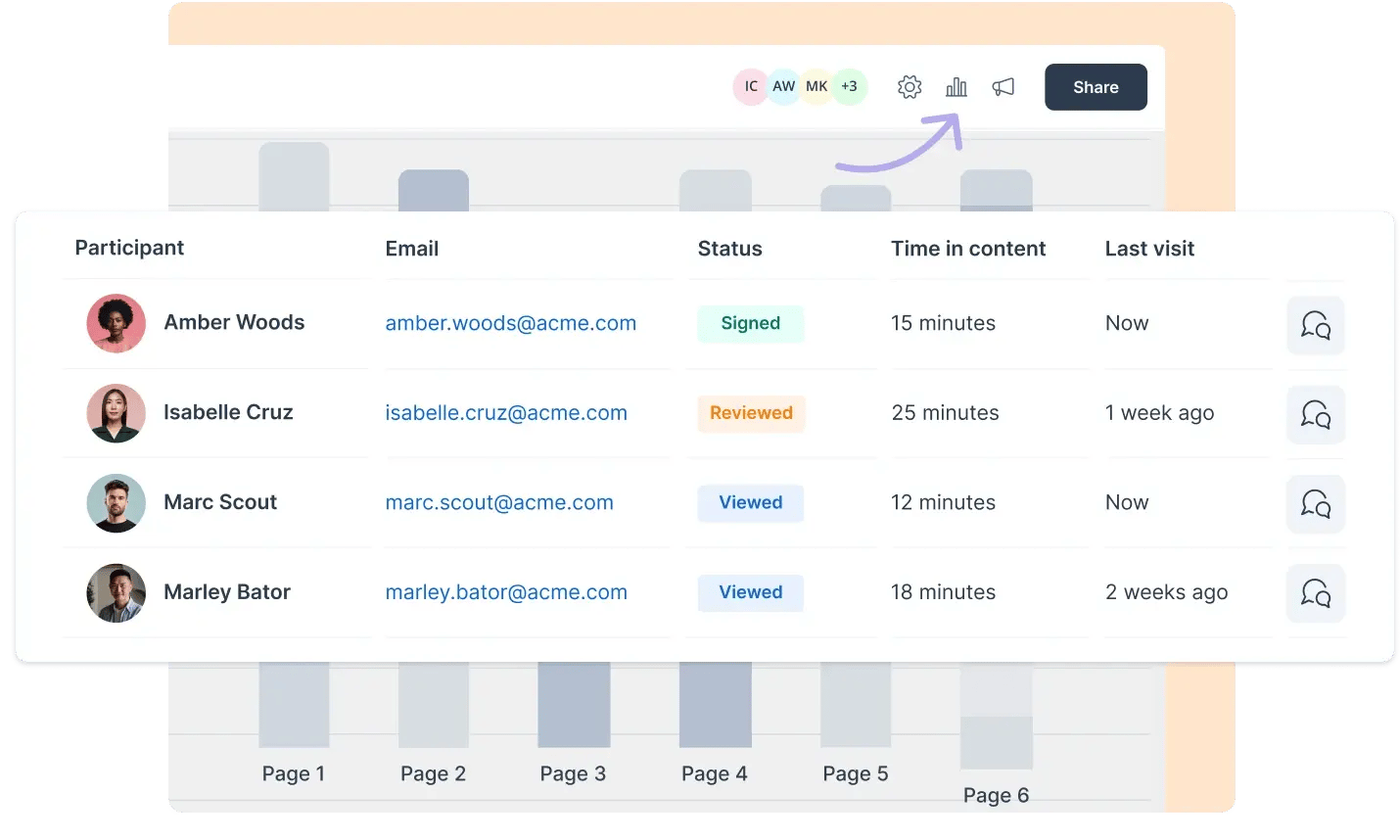1400x840 pixels.
Task: Click the Page 6 chart label
Action: (x=996, y=795)
